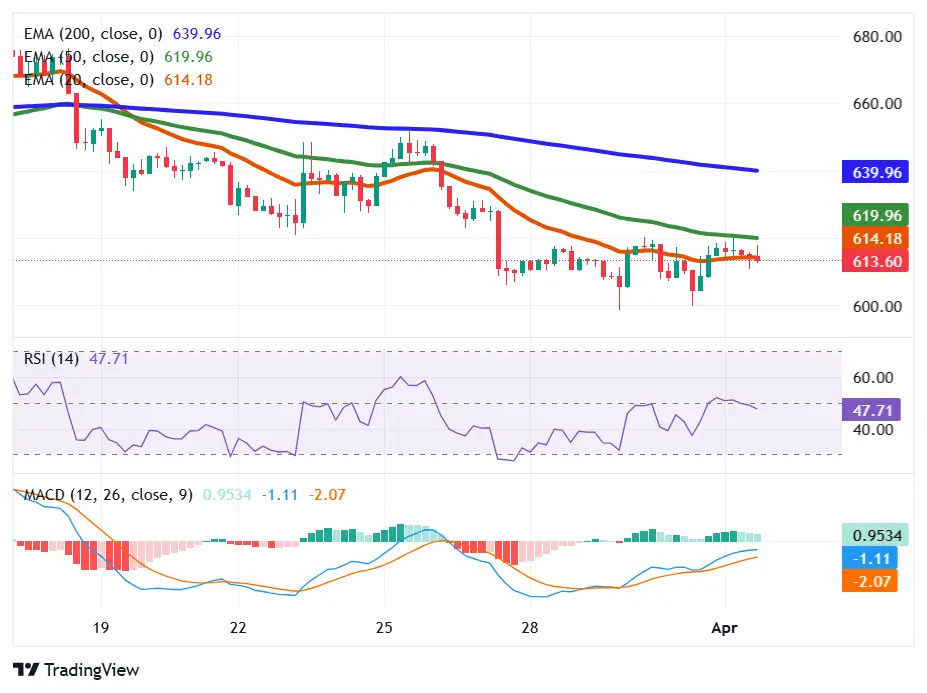Screen dimensions: 927x693
Task: Click the red 613.60 price label
Action: pos(874,261)
